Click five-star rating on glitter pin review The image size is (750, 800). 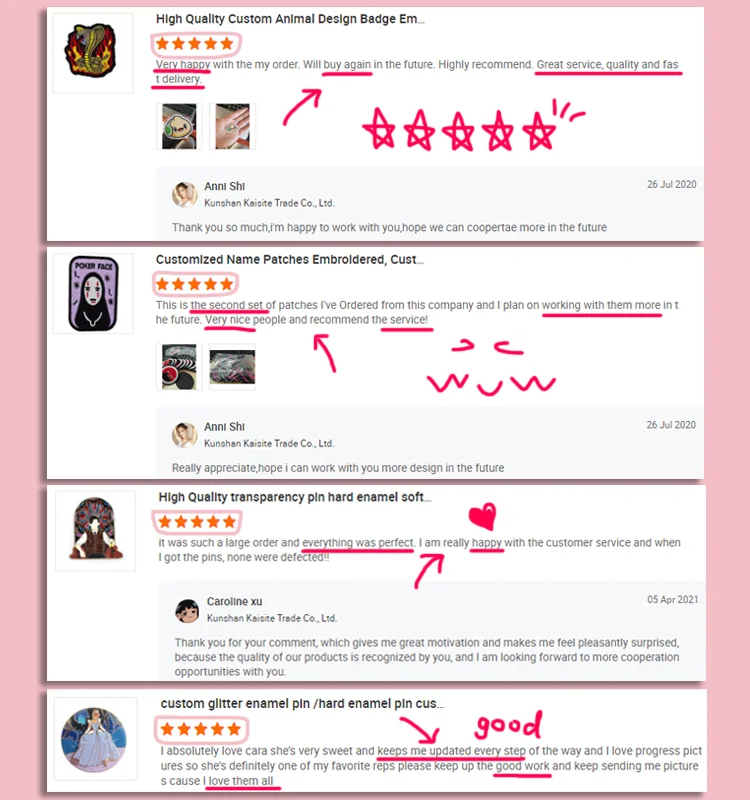point(201,729)
